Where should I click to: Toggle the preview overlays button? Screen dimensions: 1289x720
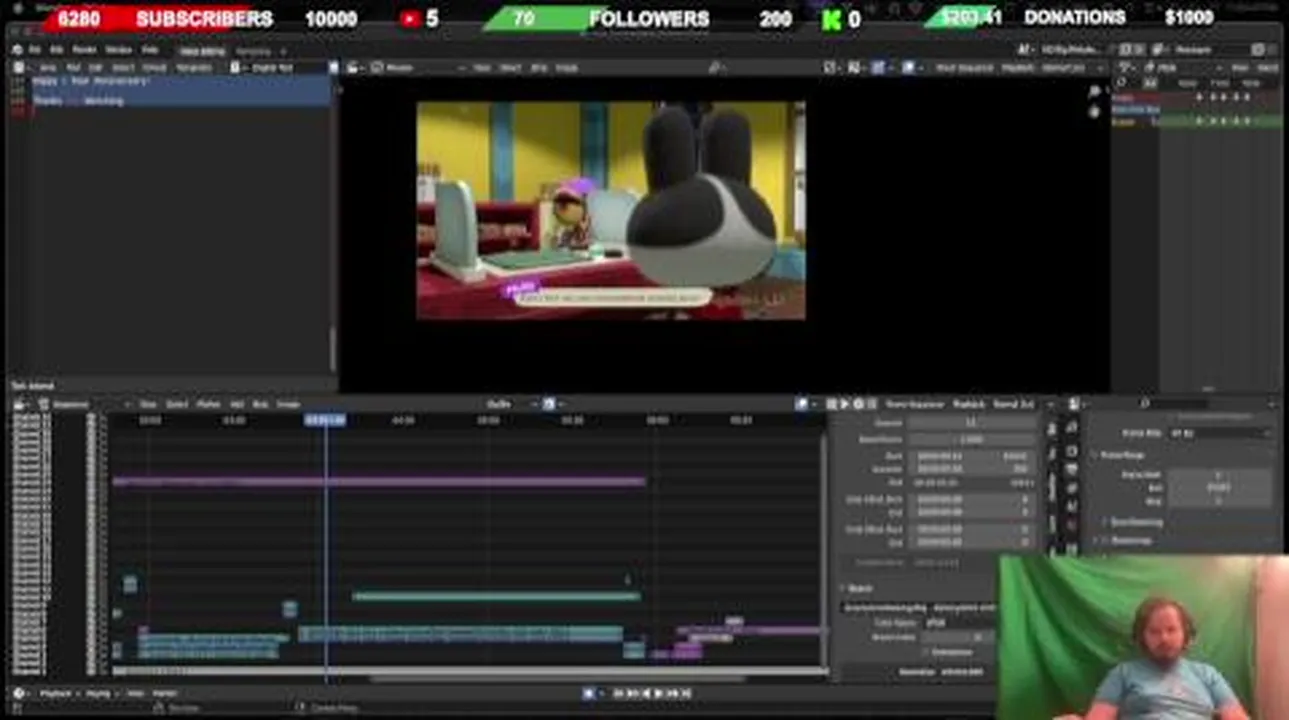tap(909, 67)
